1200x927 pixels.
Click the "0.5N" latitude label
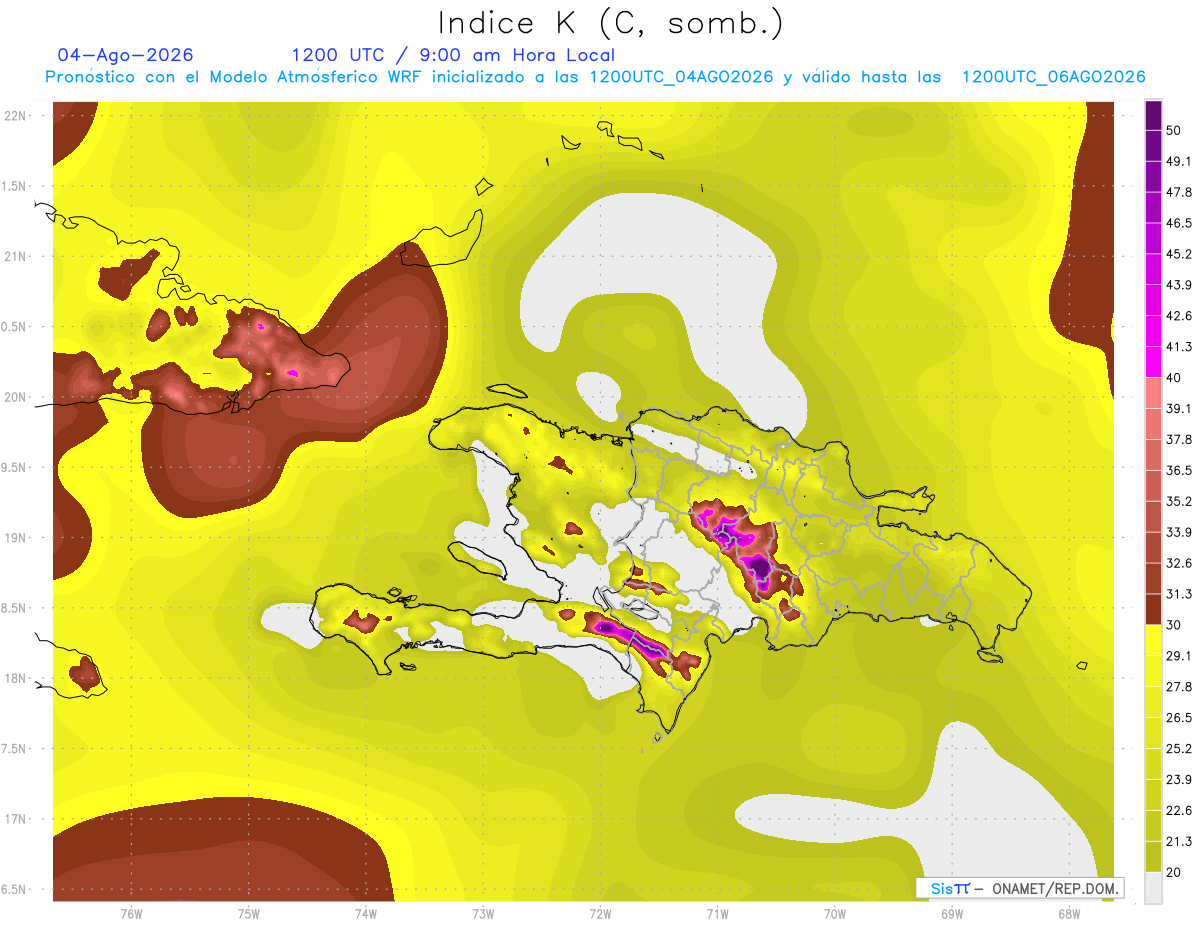tap(15, 326)
